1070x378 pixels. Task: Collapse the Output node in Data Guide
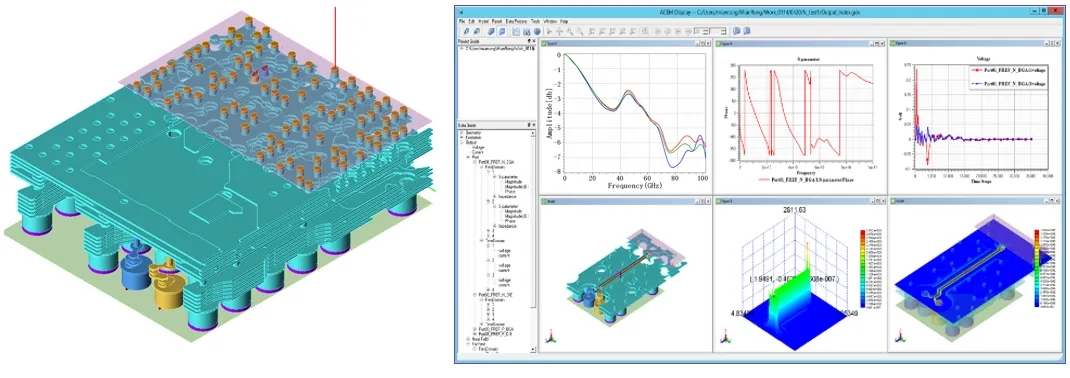461,142
